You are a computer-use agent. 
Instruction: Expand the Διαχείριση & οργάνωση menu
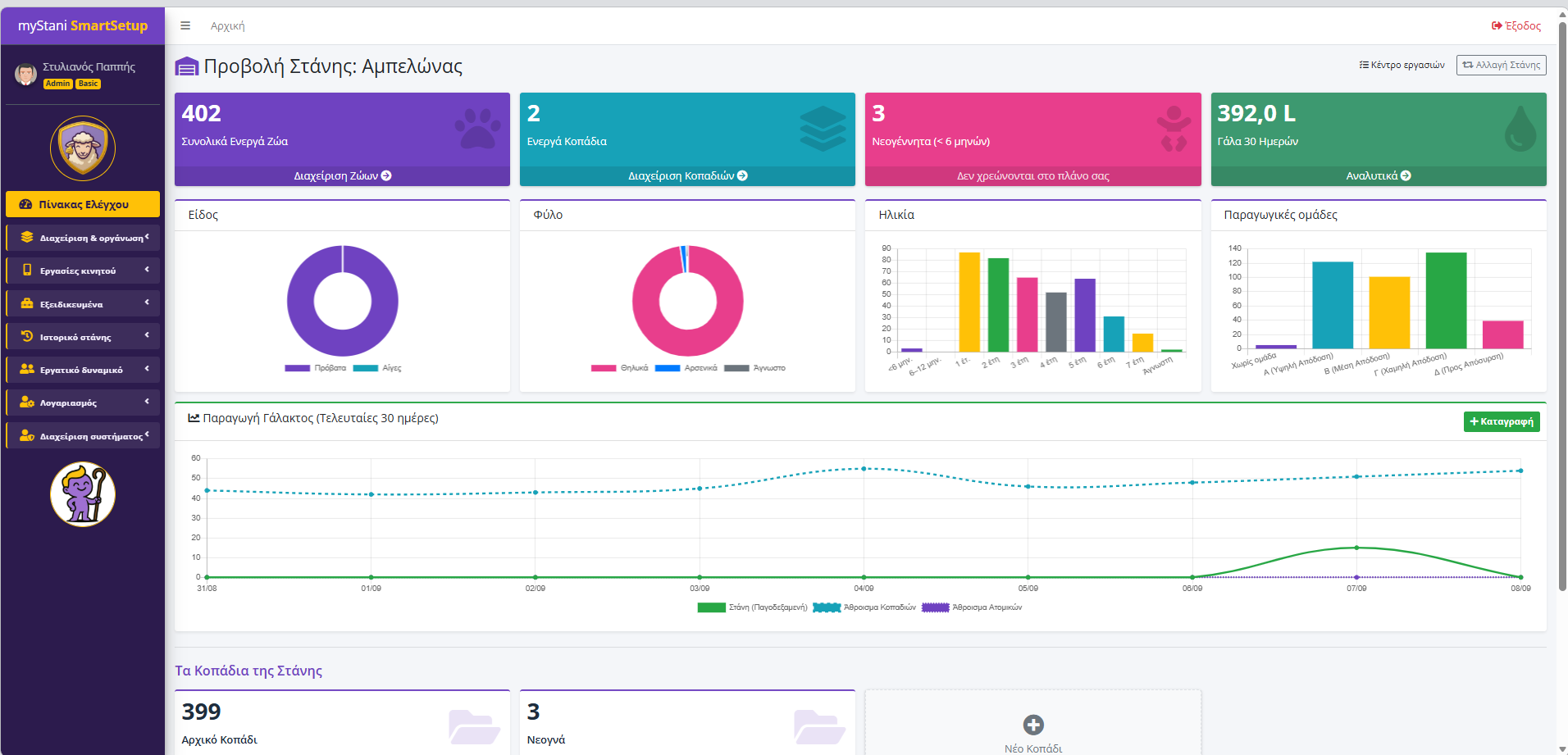coord(83,238)
